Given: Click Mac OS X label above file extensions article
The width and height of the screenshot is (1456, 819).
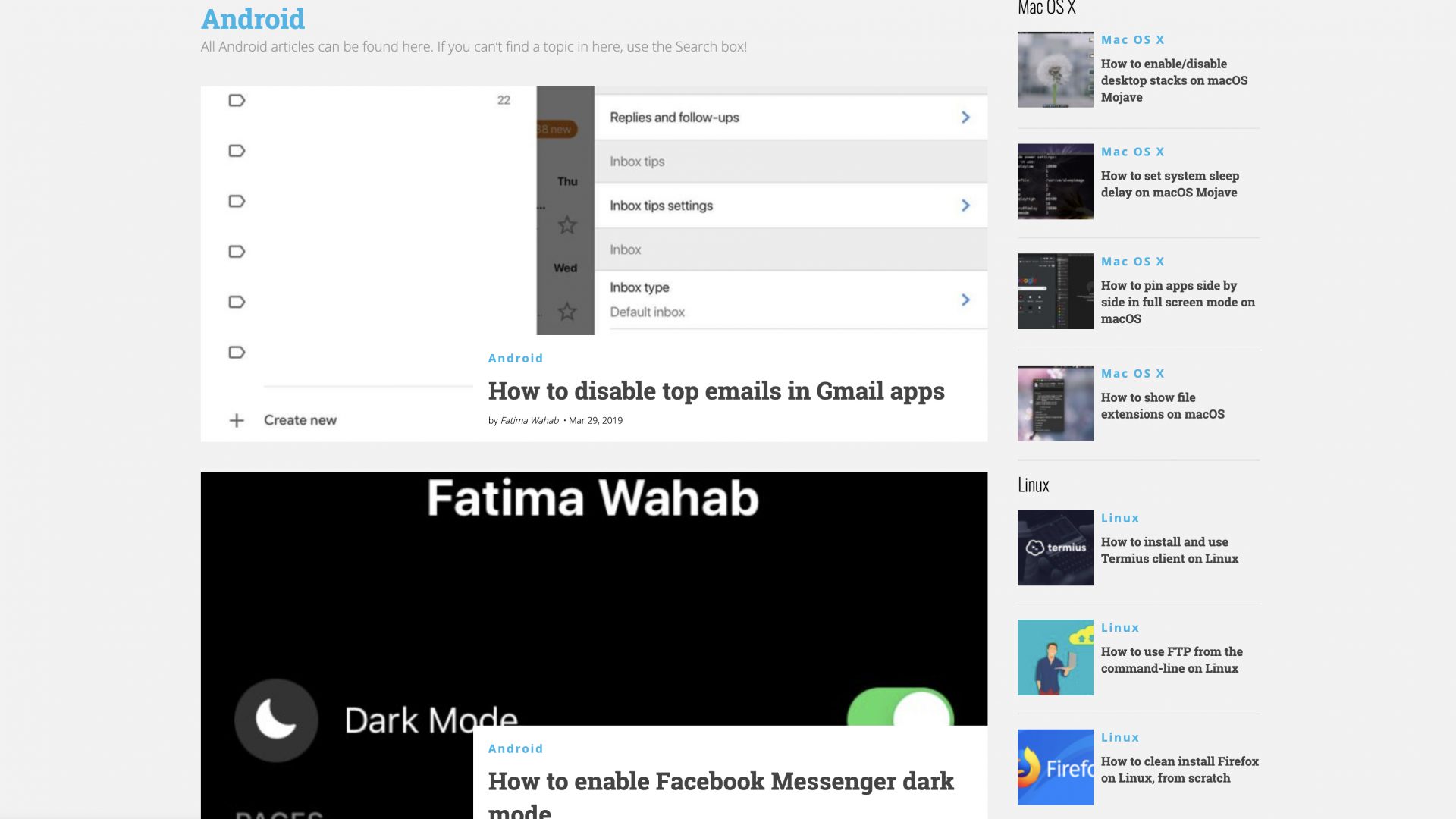Looking at the screenshot, I should pyautogui.click(x=1132, y=374).
